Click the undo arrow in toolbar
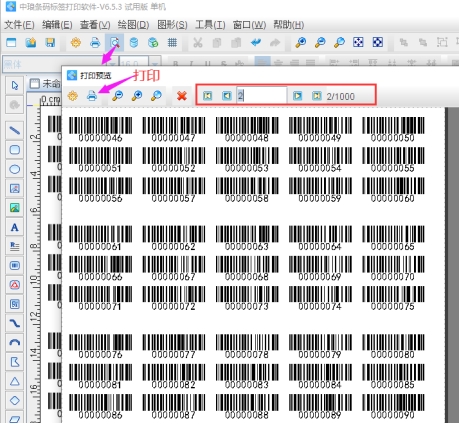The height and width of the screenshot is (424, 460). [256, 42]
